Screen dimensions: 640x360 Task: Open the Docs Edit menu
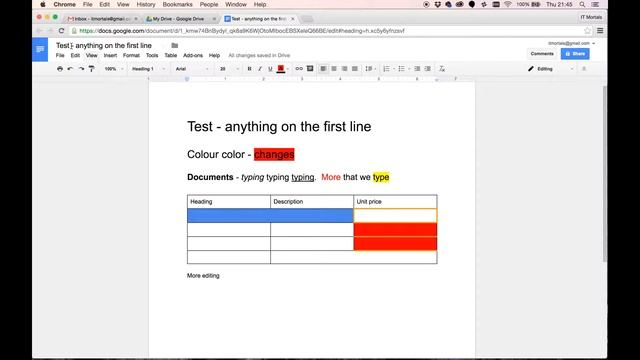click(75, 55)
